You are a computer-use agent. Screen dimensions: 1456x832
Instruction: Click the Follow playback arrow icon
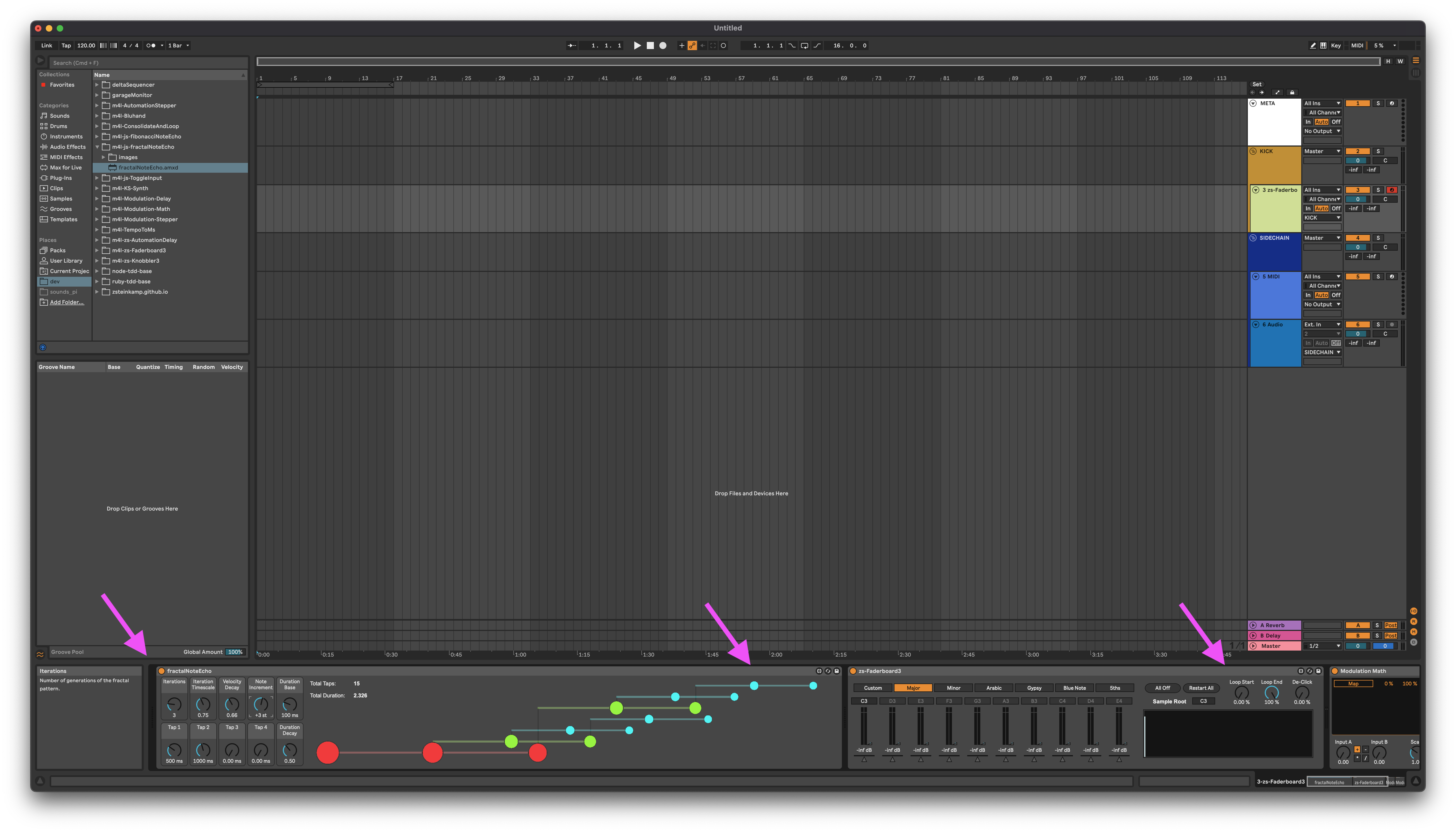(571, 46)
